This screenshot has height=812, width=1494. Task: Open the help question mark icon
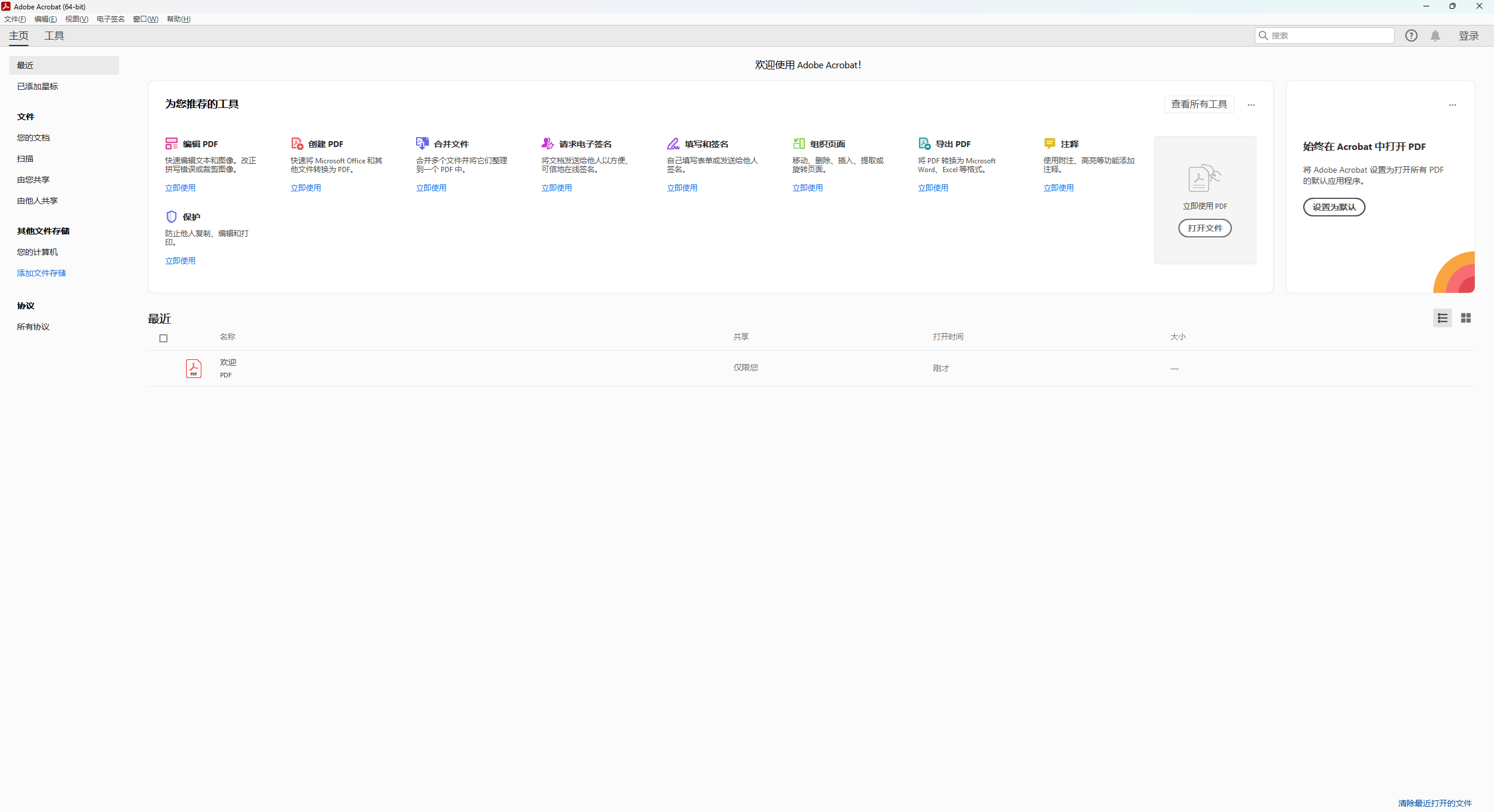(1411, 36)
